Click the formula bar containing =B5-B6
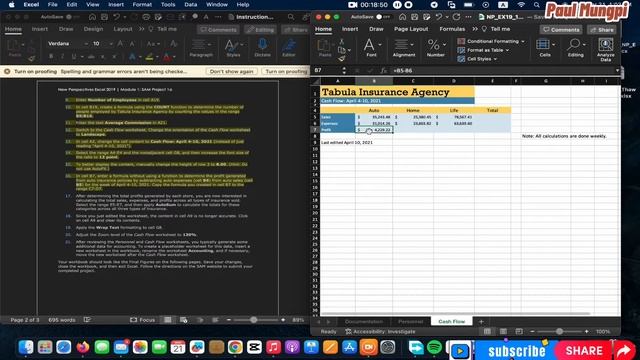 (502, 71)
